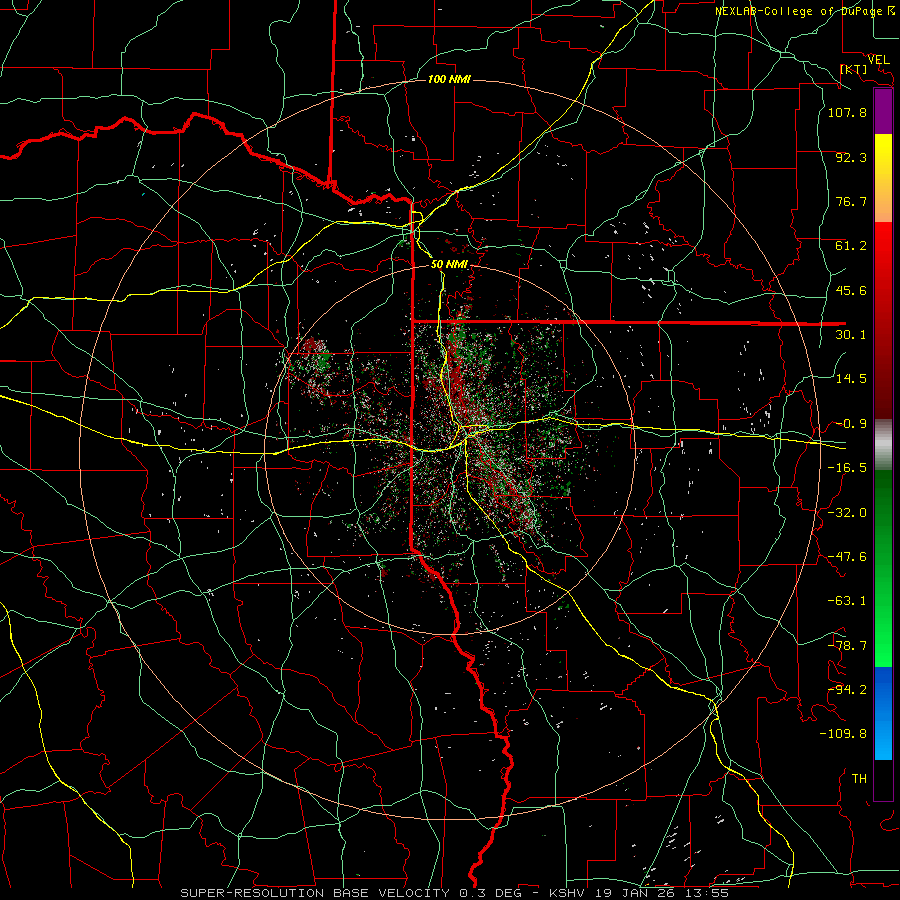The height and width of the screenshot is (900, 900).
Task: Click the KSHV radar site identifier
Action: [565, 893]
